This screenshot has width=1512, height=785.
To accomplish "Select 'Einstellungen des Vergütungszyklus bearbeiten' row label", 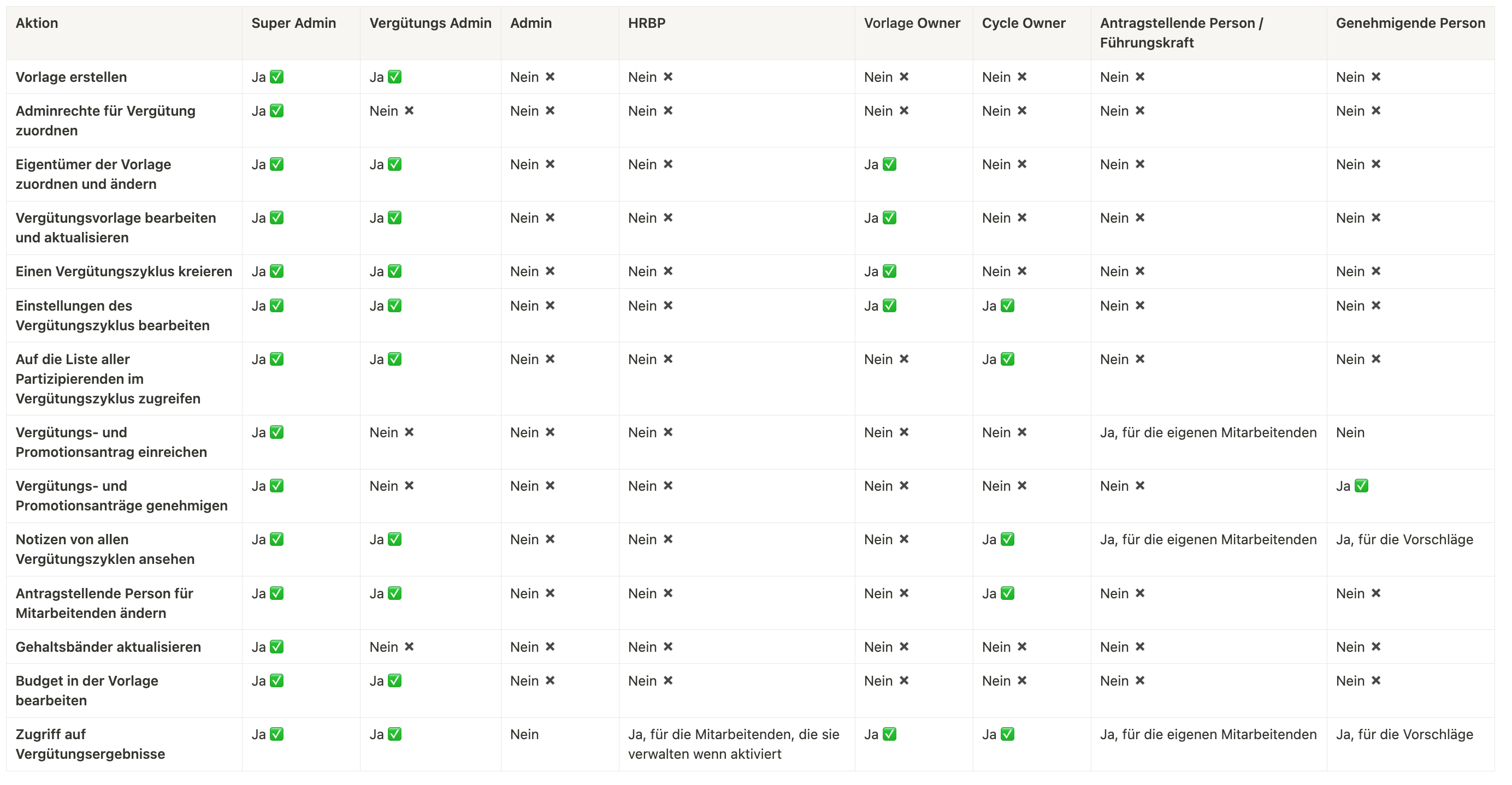I will [113, 316].
